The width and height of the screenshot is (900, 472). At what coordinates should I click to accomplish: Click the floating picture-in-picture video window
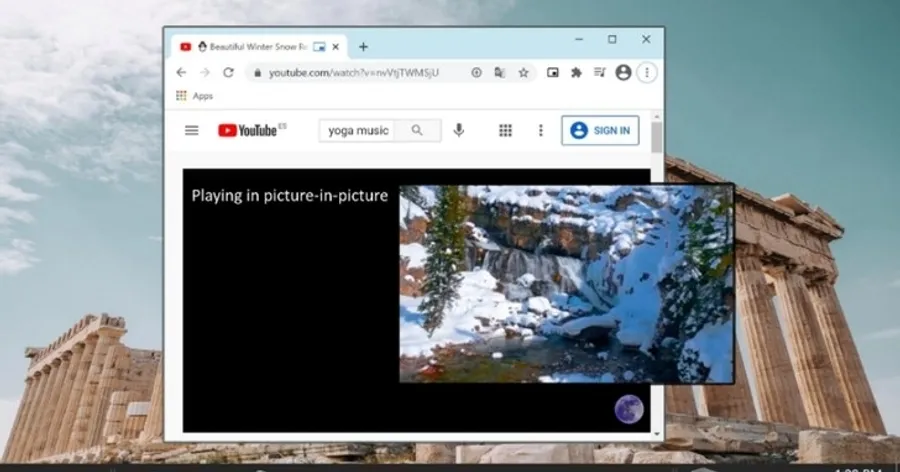tap(566, 283)
